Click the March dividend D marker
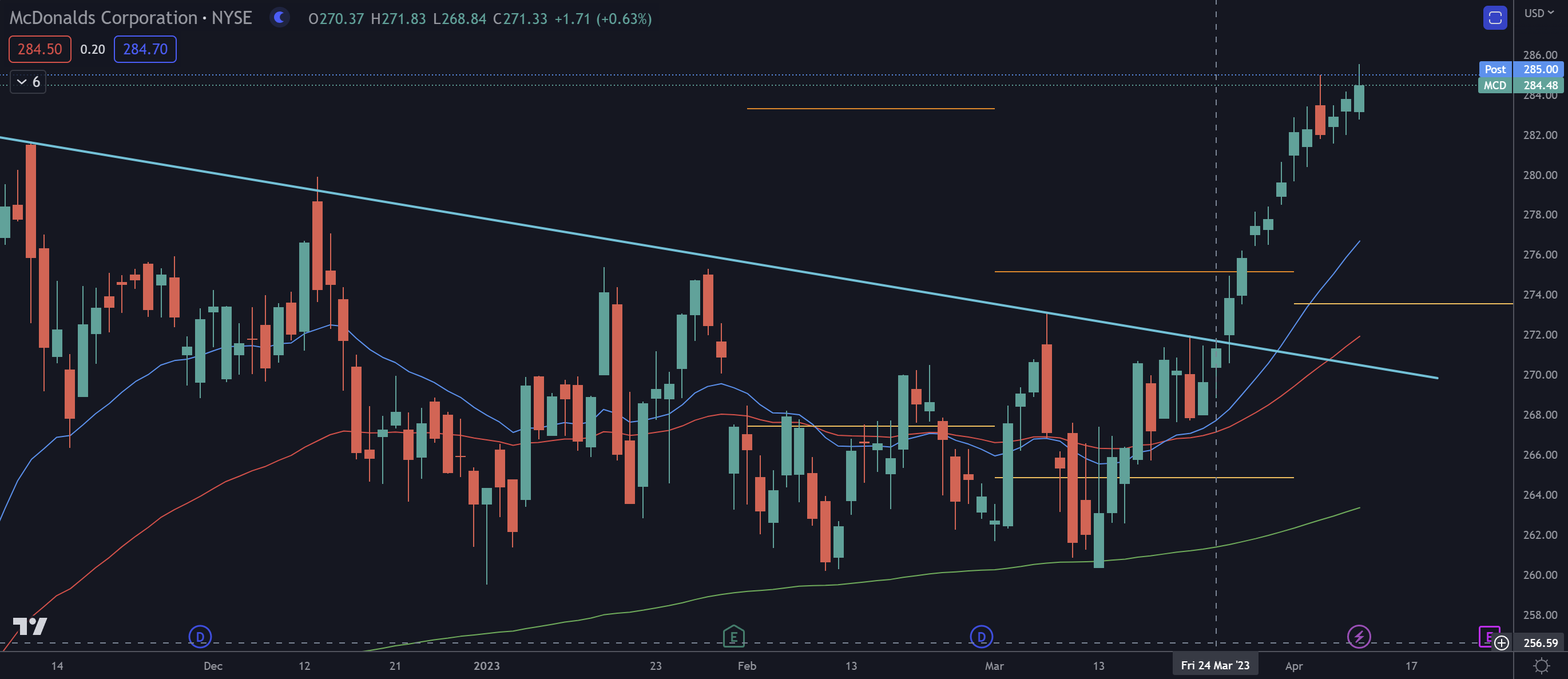The height and width of the screenshot is (679, 1568). (981, 637)
